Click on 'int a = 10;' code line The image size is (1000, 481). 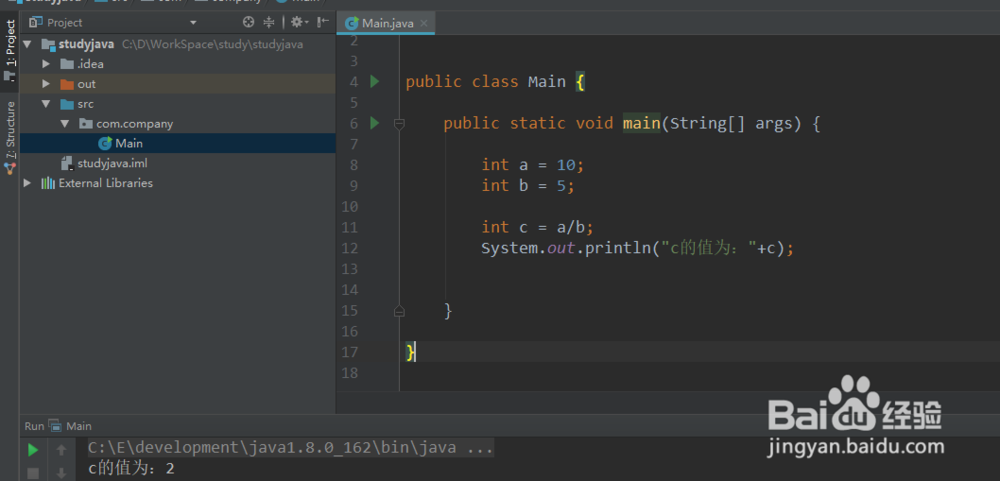533,165
